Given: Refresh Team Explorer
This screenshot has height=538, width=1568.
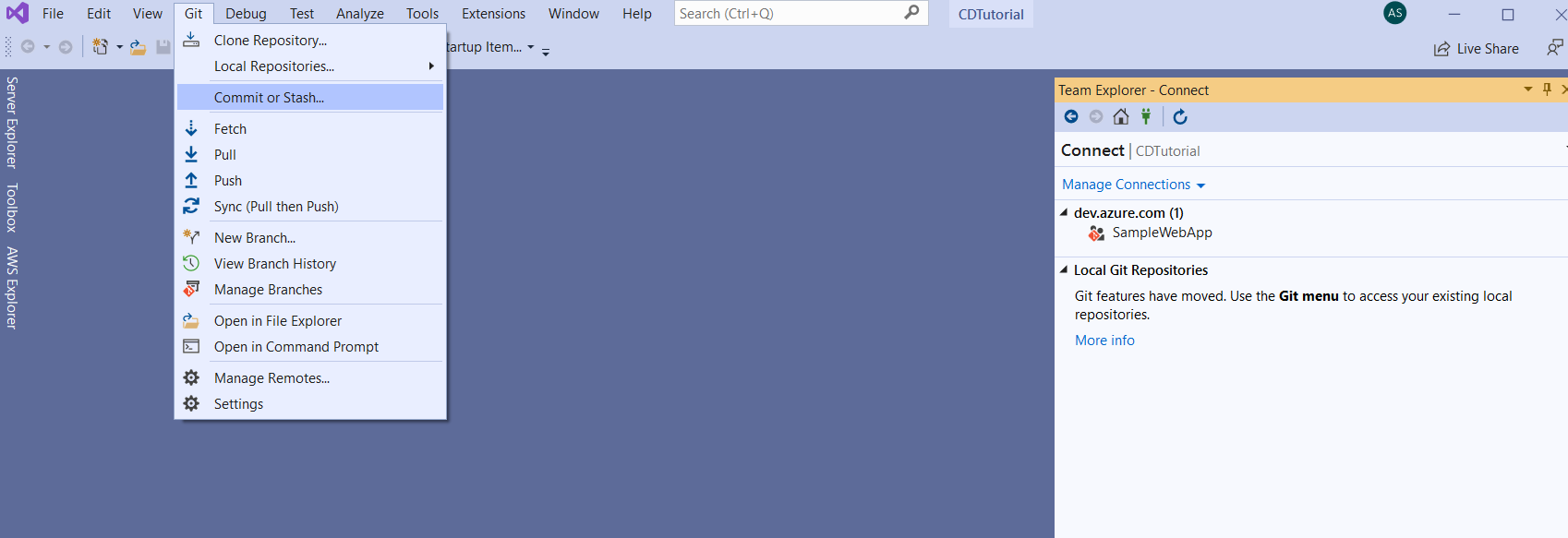Looking at the screenshot, I should [x=1180, y=116].
